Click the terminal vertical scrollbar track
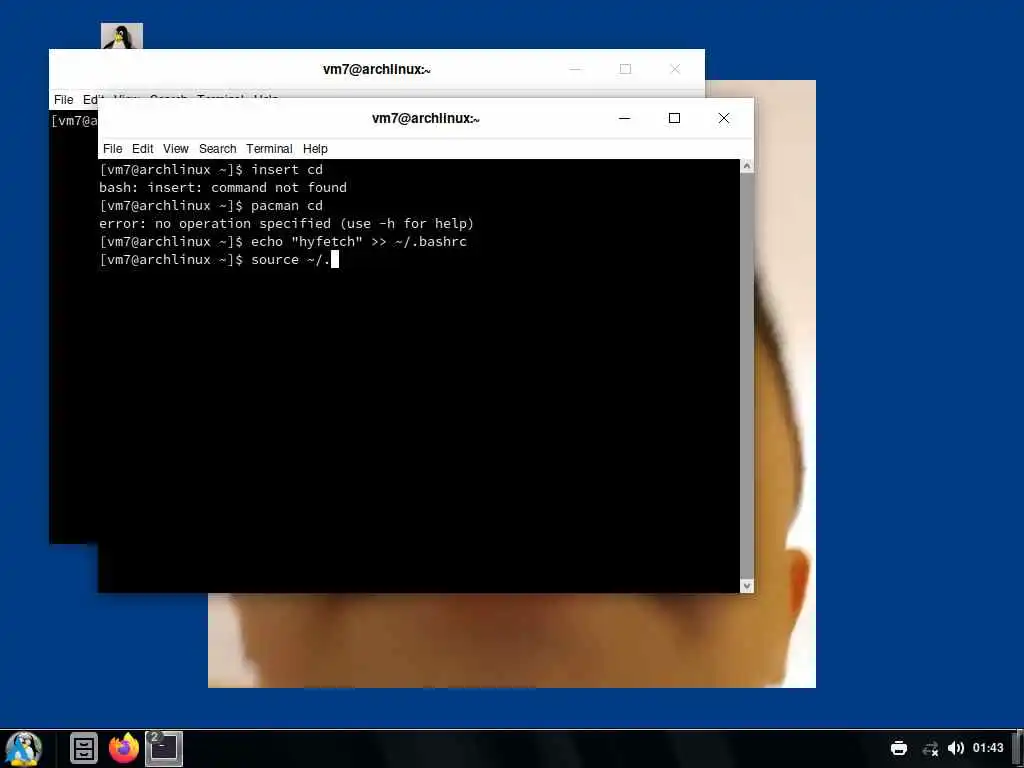Screen dimensions: 1024x768 tap(747, 376)
